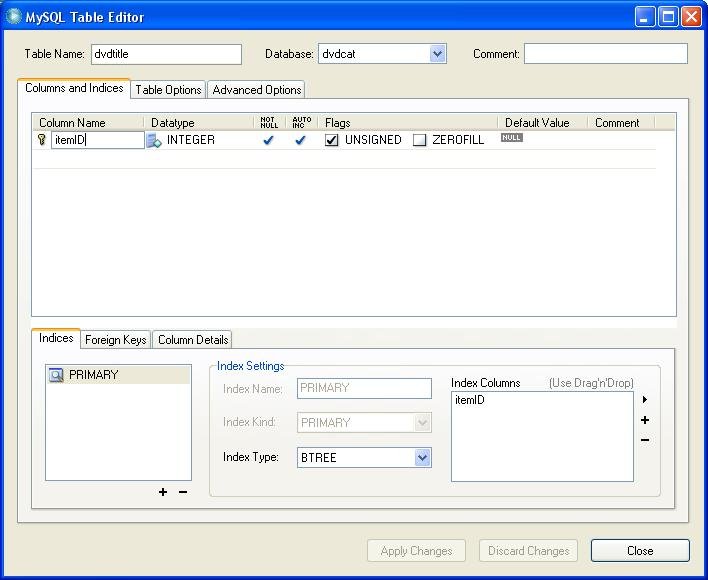The image size is (708, 580).
Task: Click the MySQL Table Editor title bar icon
Action: [x=14, y=17]
